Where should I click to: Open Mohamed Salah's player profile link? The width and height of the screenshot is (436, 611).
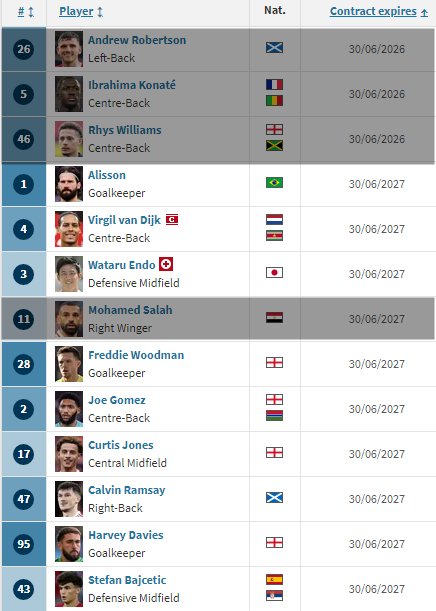tap(130, 310)
